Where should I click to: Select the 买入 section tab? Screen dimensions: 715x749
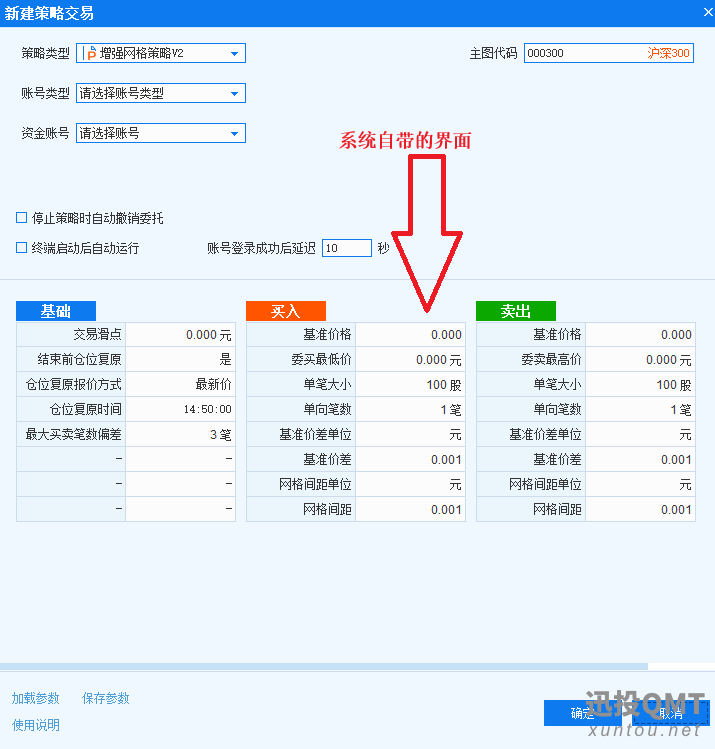click(286, 311)
